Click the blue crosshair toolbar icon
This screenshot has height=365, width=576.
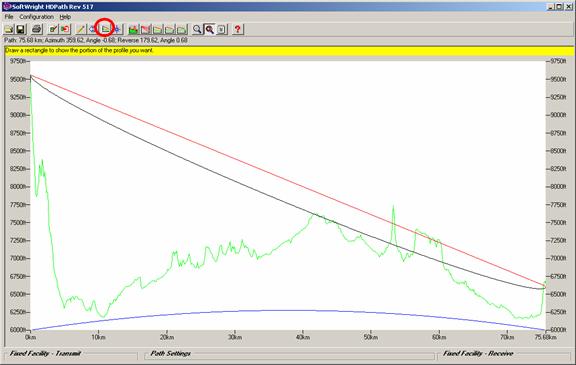point(117,29)
